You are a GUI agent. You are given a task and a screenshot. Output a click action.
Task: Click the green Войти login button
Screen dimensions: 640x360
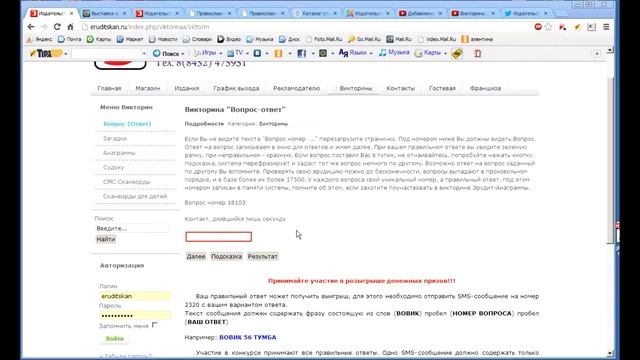[x=115, y=338]
